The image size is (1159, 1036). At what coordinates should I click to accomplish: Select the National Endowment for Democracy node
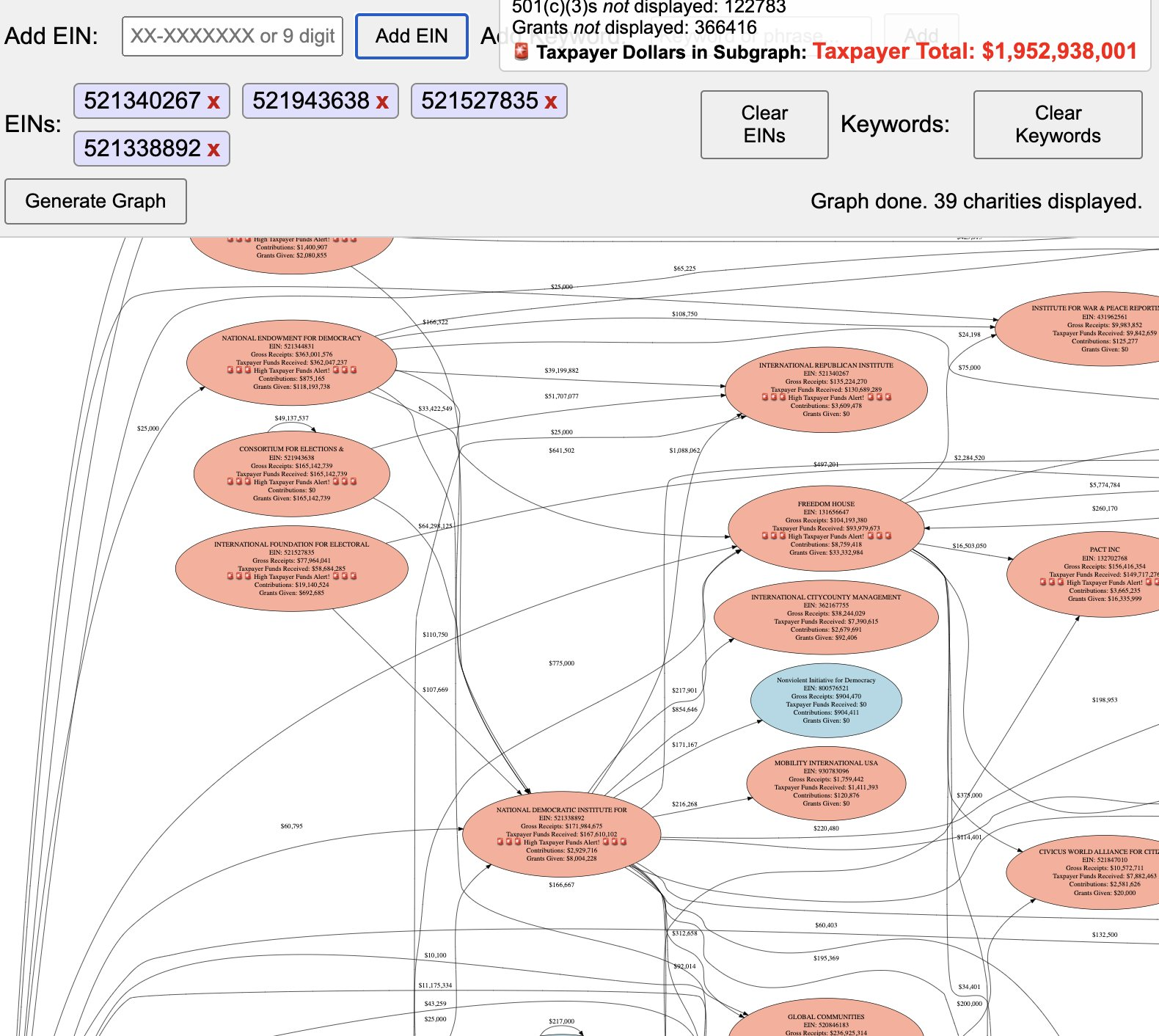291,362
